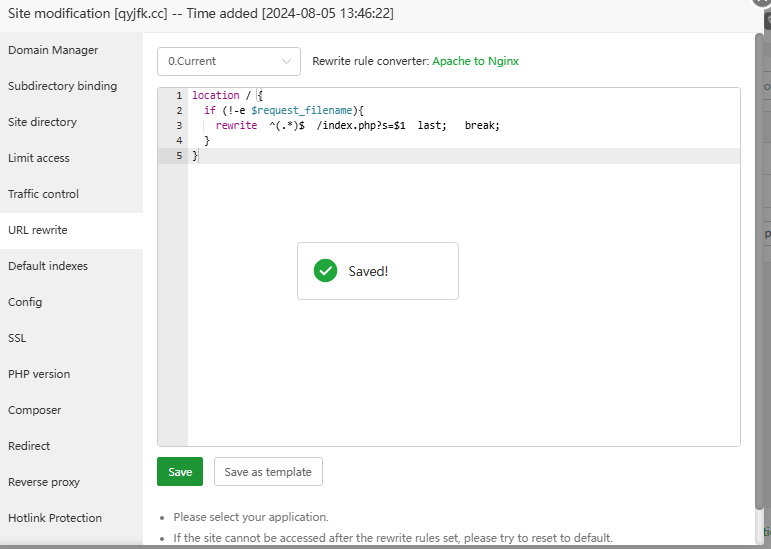The width and height of the screenshot is (771, 549).
Task: Go to the SSL settings tab
Action: (17, 338)
